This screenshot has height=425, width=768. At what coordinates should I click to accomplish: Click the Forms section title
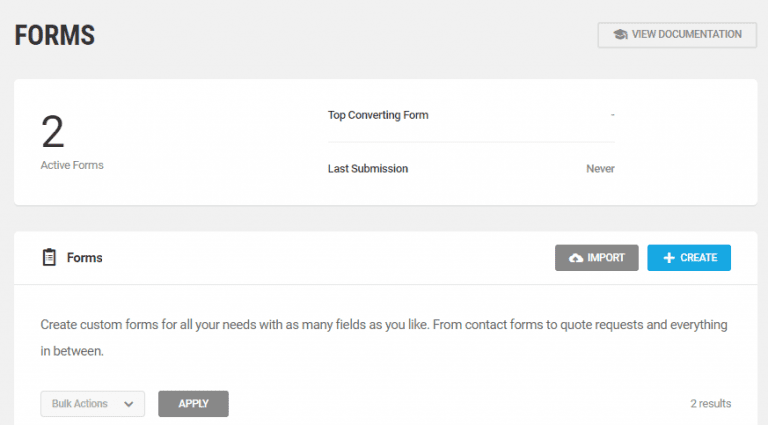pos(84,258)
